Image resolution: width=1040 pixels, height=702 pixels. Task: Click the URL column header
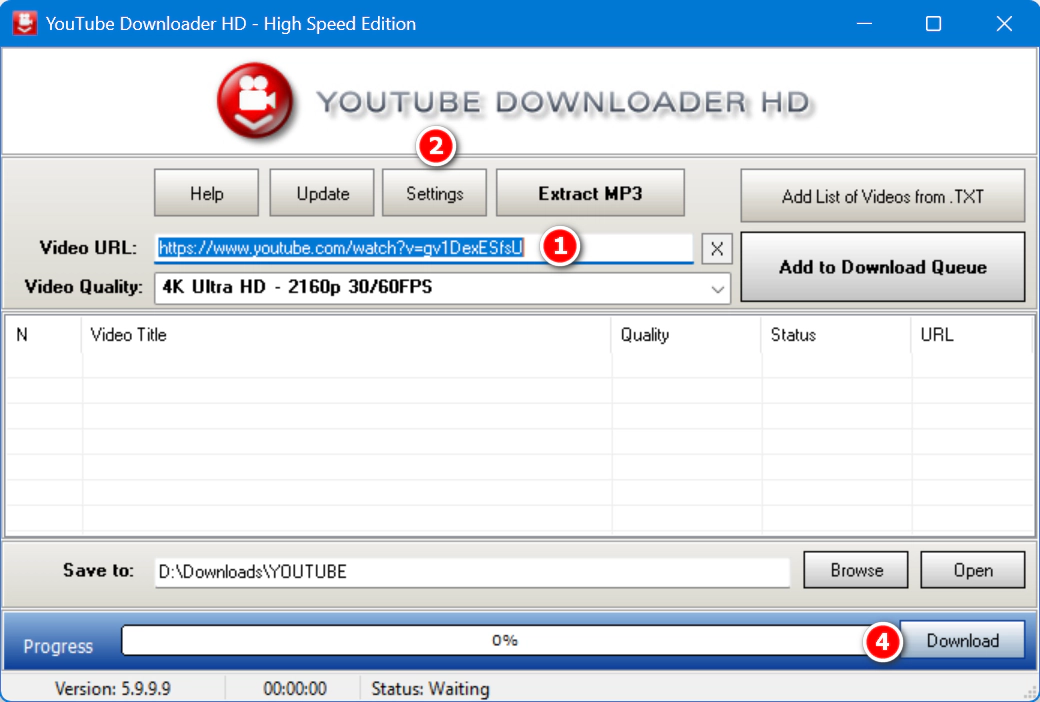[x=970, y=335]
